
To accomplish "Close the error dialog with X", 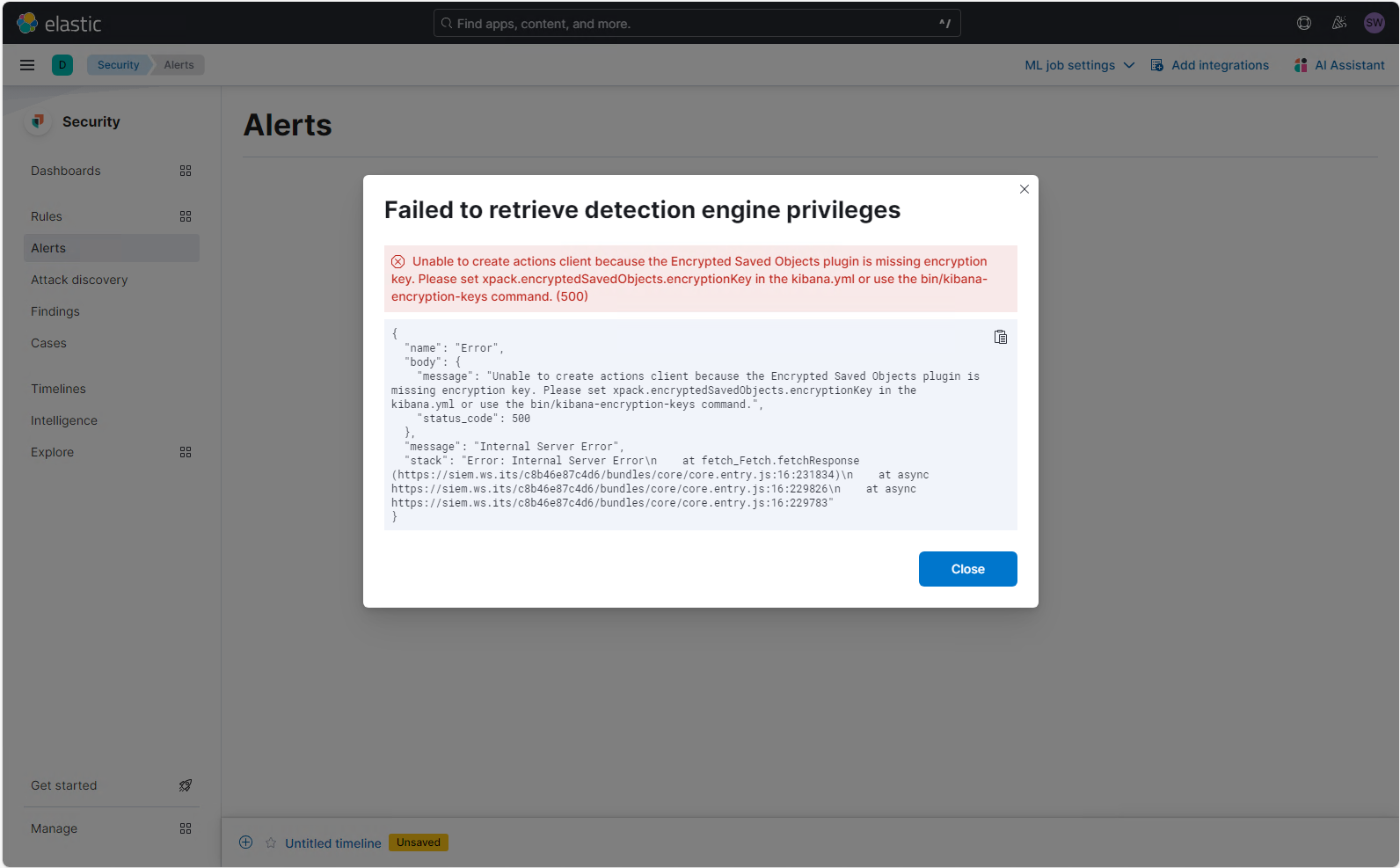I will tap(1024, 189).
